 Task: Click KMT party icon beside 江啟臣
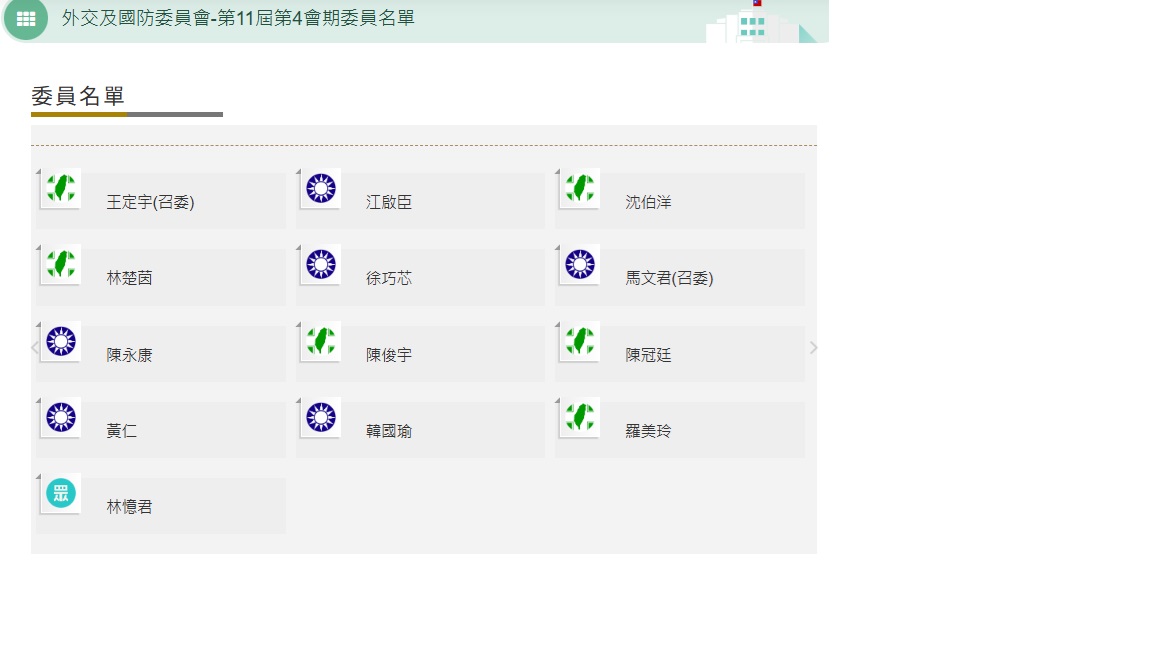[320, 188]
